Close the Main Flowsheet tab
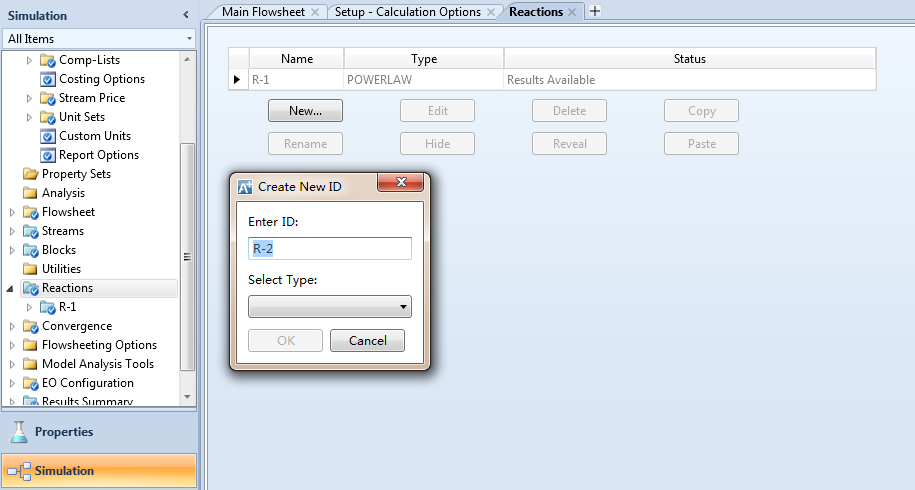Viewport: 915px width, 490px height. (x=315, y=12)
